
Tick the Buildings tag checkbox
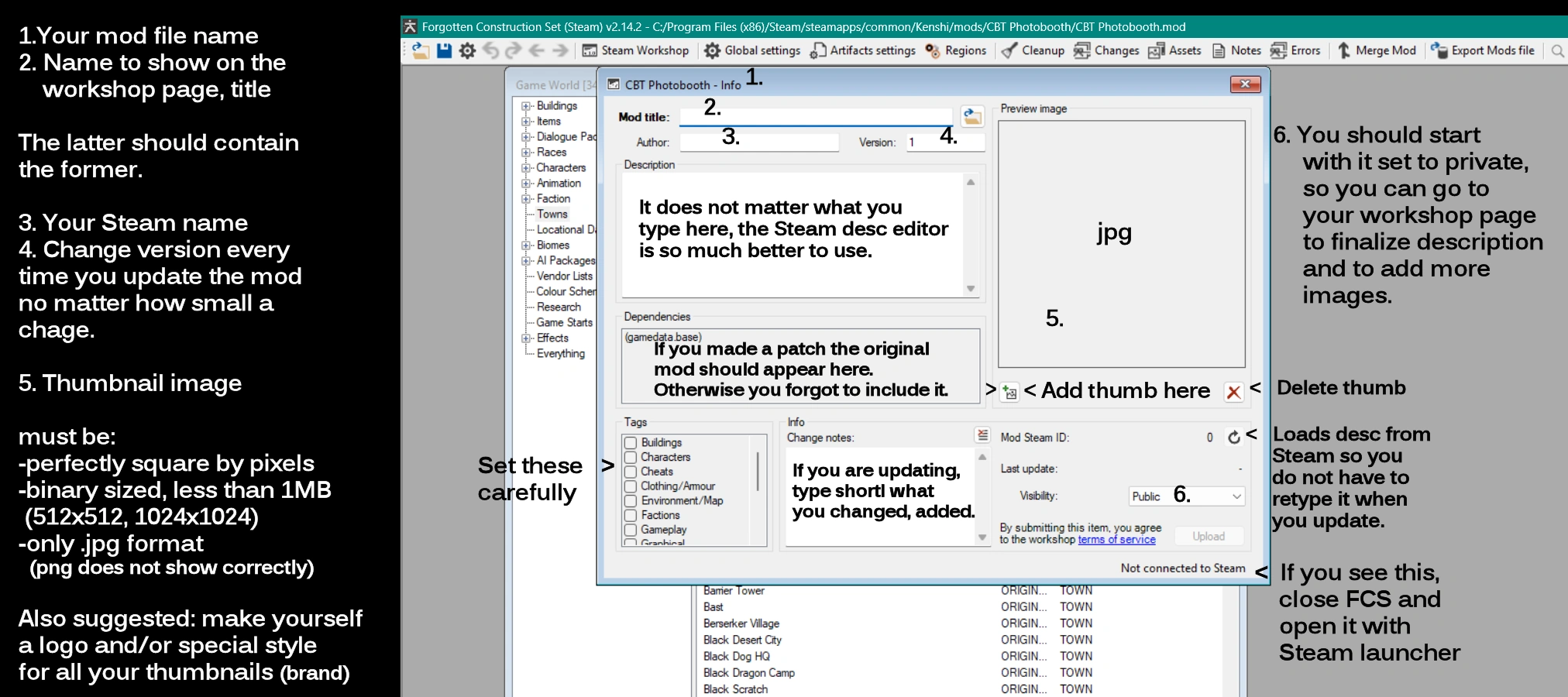631,443
